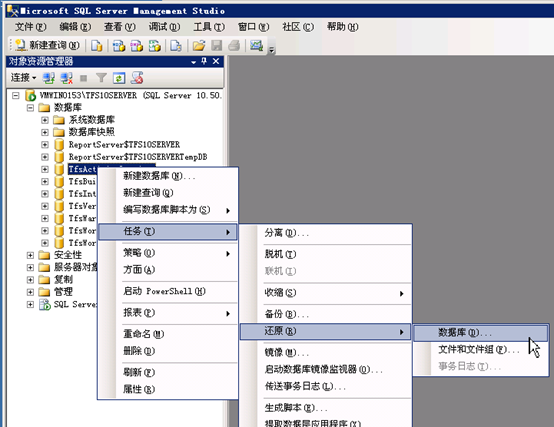The image size is (554, 427).
Task: Open the 编辑(E) menu
Action: click(75, 26)
